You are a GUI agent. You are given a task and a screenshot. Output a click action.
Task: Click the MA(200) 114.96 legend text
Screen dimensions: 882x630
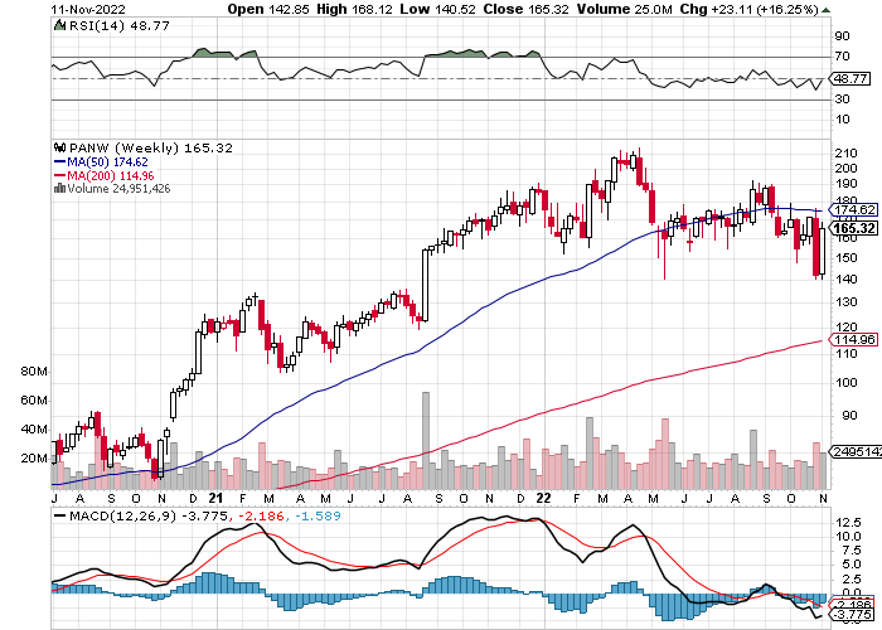(x=113, y=174)
